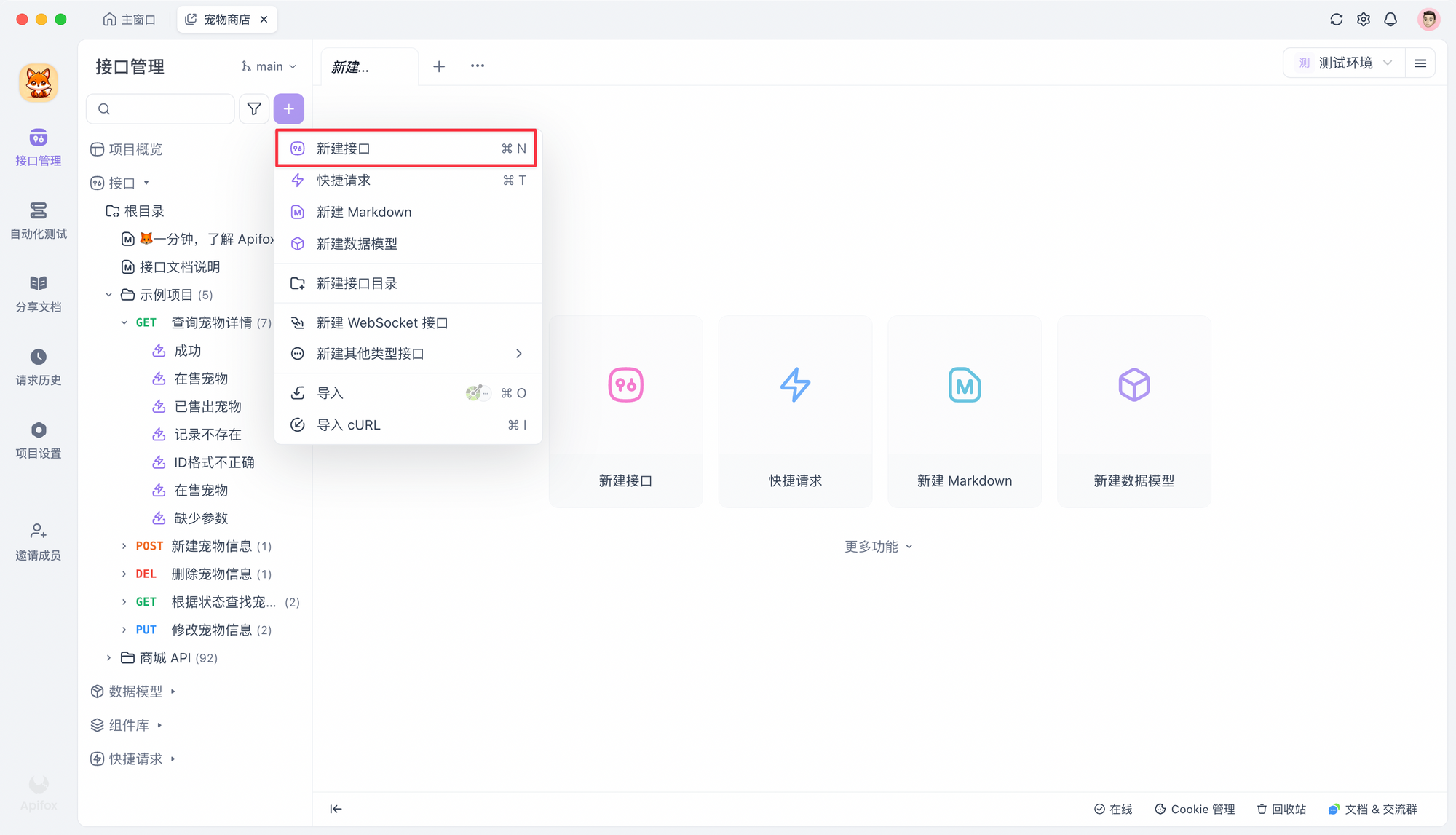The width and height of the screenshot is (1456, 835).
Task: Click the 新建 Markdown card
Action: pyautogui.click(x=965, y=411)
